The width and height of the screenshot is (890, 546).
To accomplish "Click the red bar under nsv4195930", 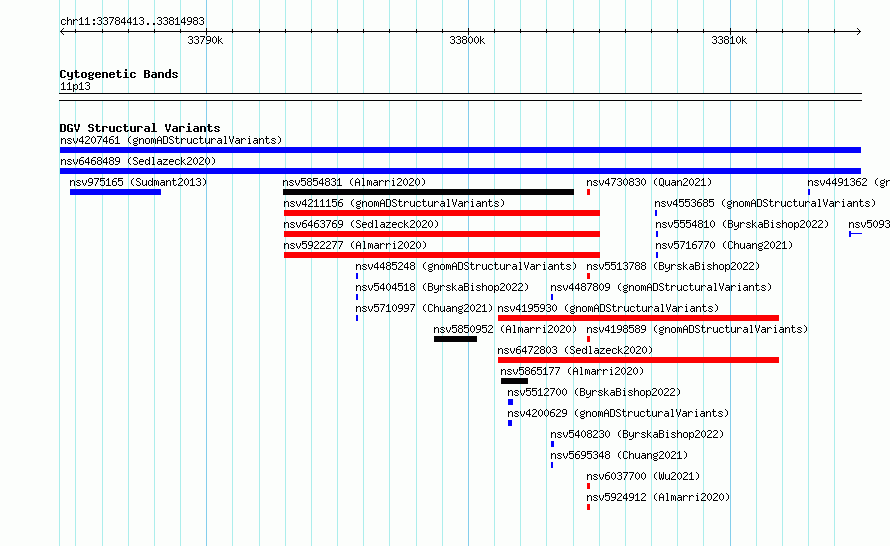I will pos(638,318).
